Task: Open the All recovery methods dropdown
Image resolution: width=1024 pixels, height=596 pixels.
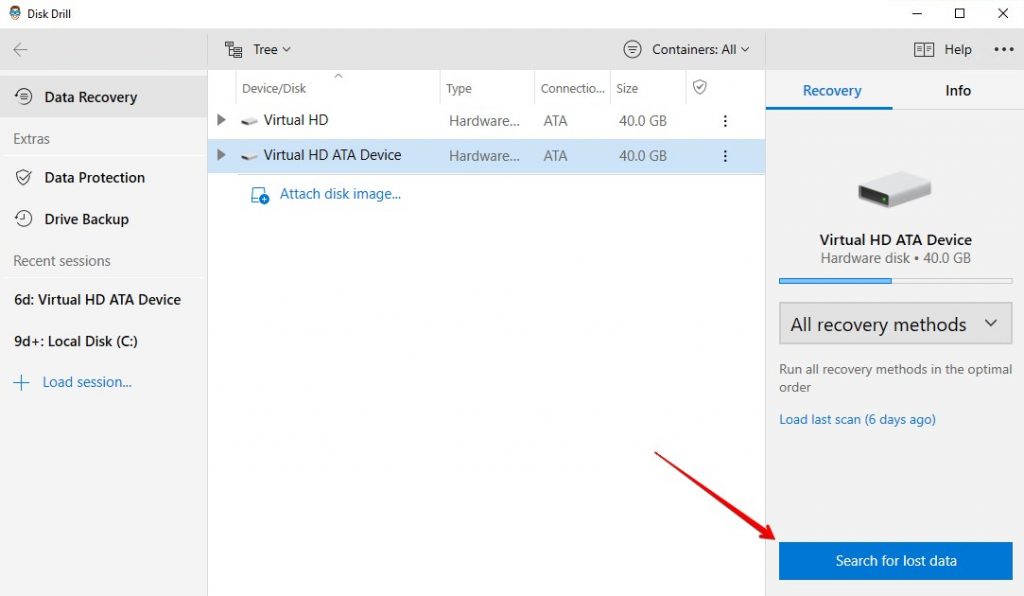Action: click(894, 323)
